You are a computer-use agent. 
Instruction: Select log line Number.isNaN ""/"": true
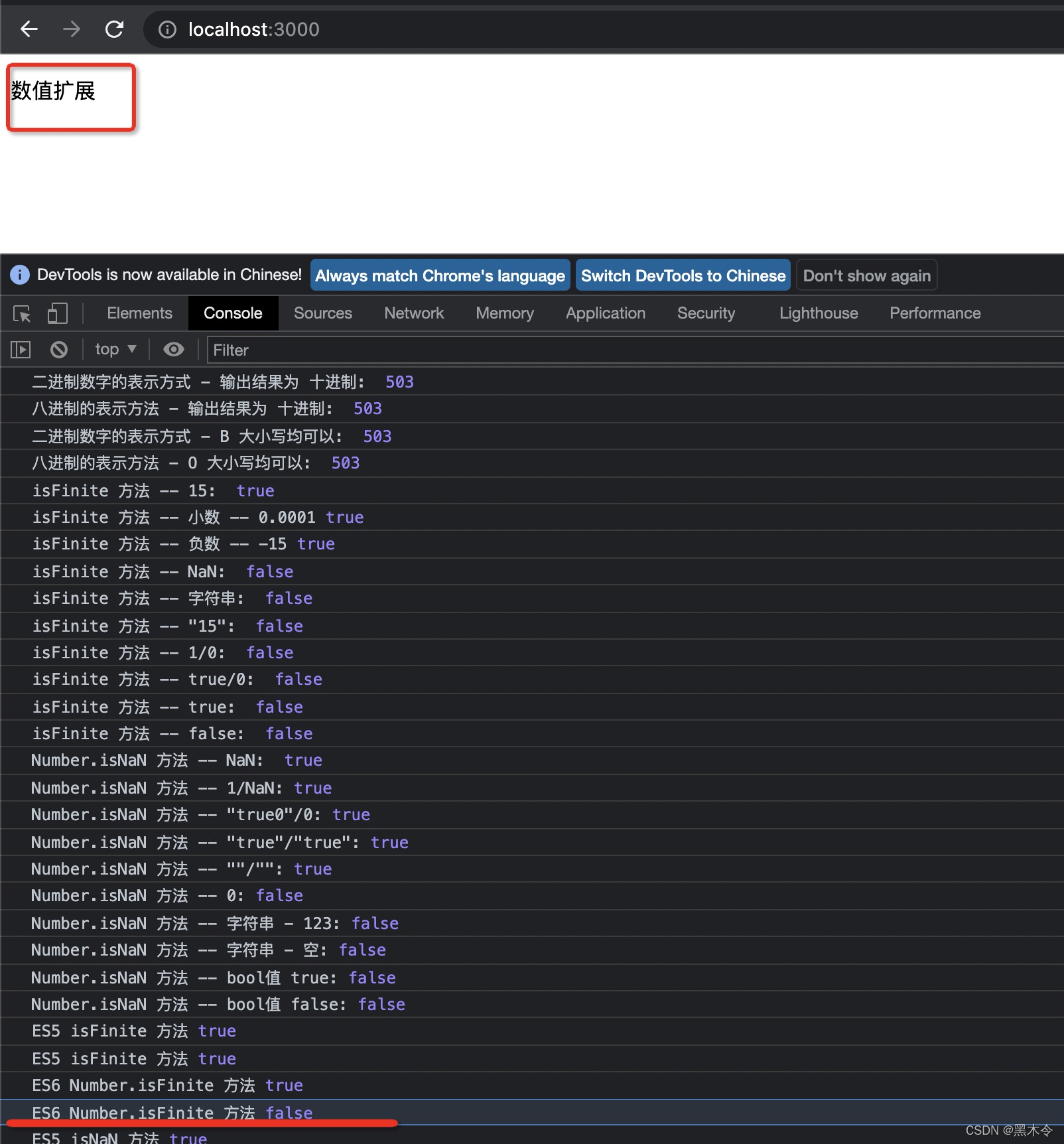click(x=532, y=869)
